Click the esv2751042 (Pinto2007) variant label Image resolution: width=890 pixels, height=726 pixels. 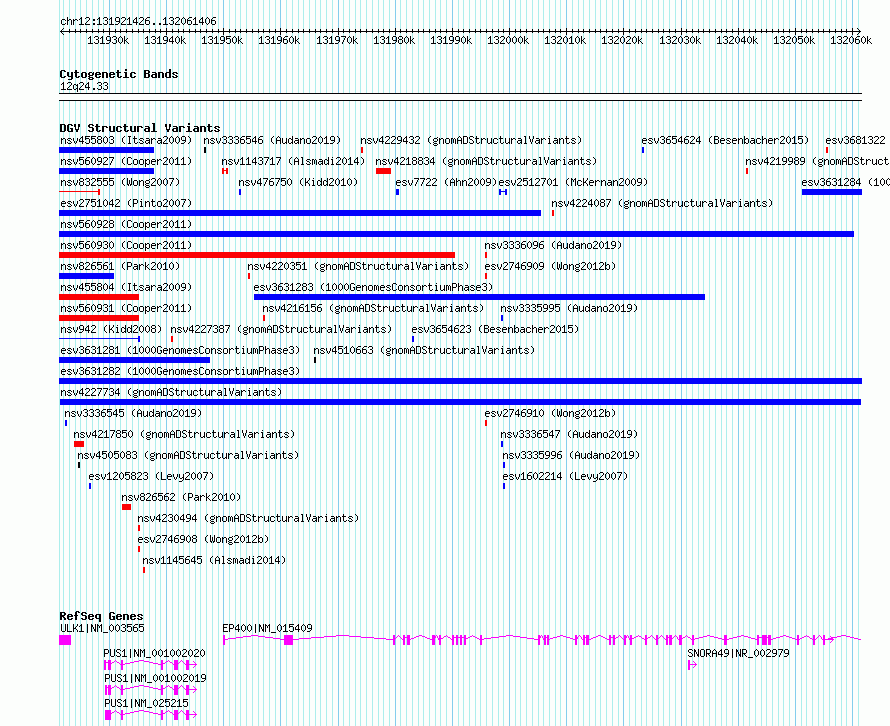(126, 203)
